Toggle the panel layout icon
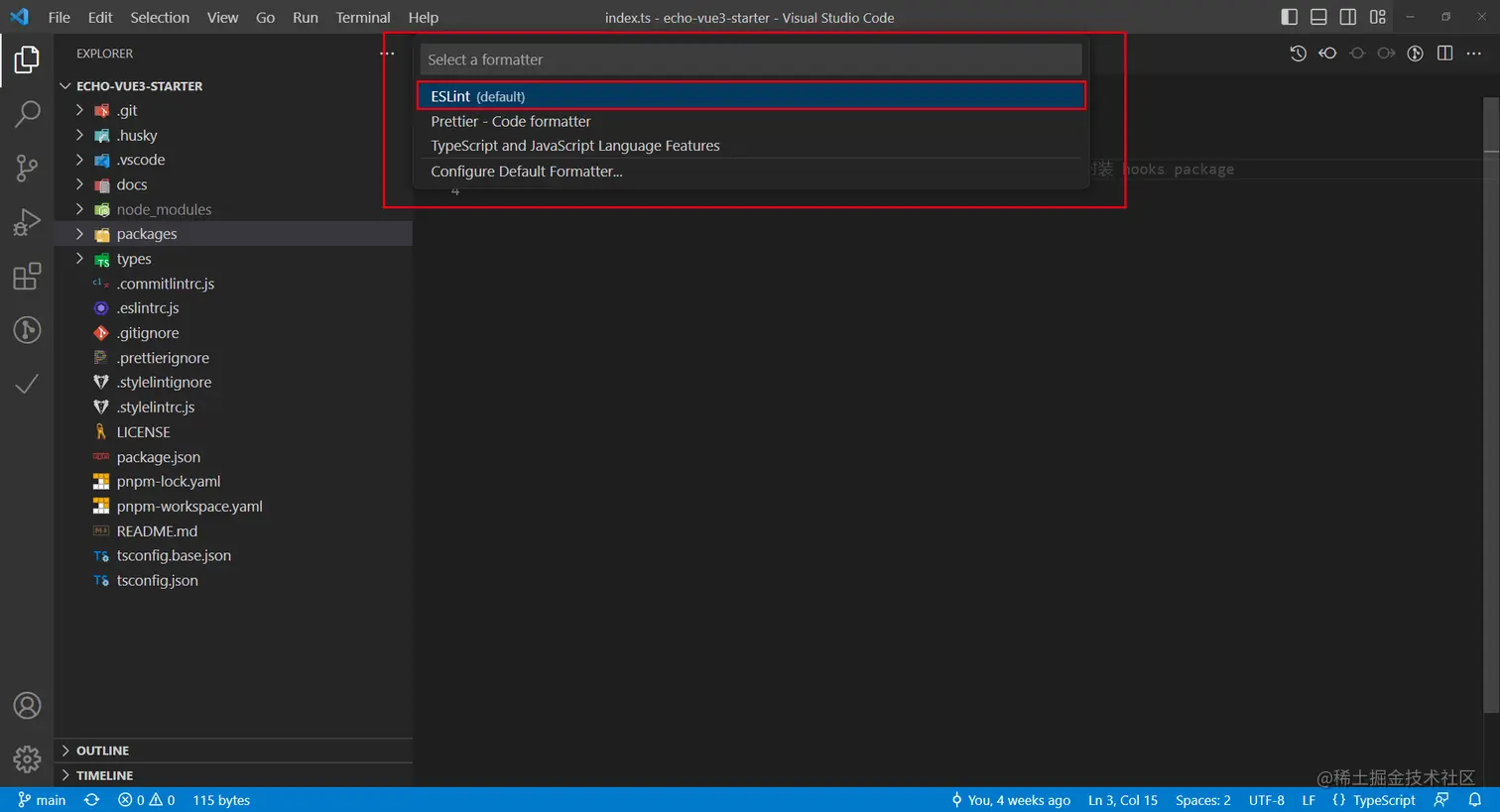Screen dimensions: 1500x812 pos(1318,17)
